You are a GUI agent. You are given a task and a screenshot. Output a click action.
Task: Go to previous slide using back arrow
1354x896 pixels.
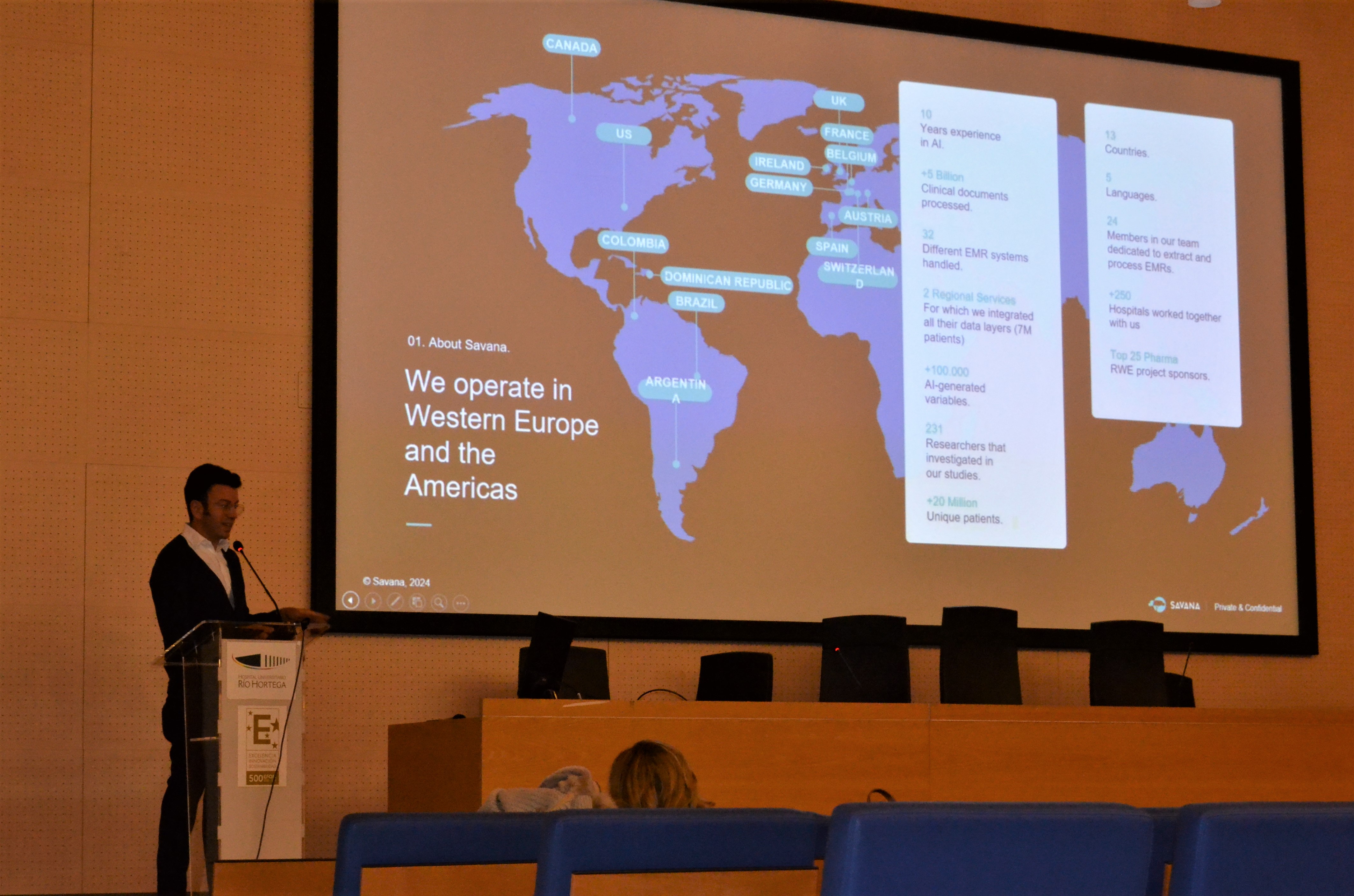[x=350, y=601]
